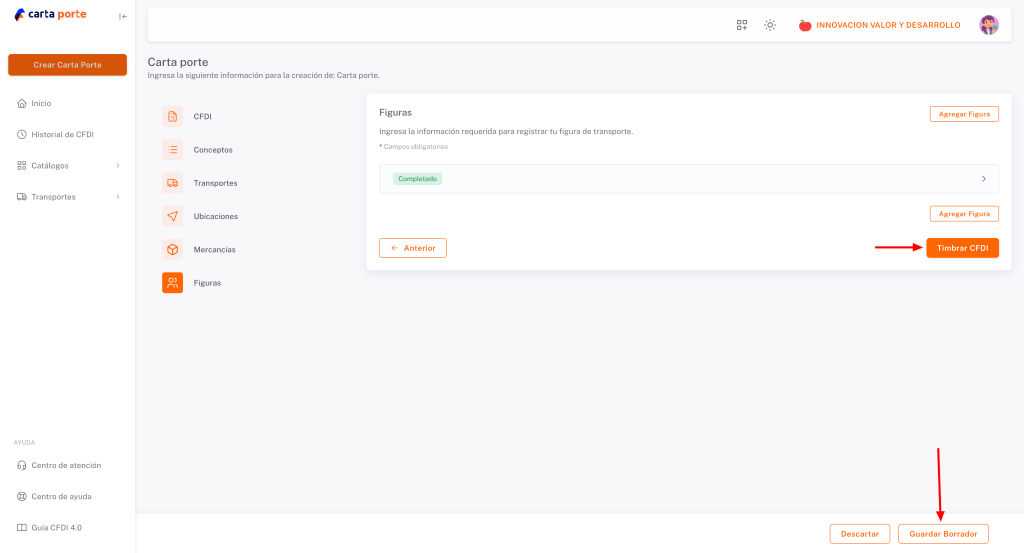Screen dimensions: 1024x553
Task: Open the Guía CFDI 4.0 book icon
Action: pyautogui.click(x=22, y=528)
